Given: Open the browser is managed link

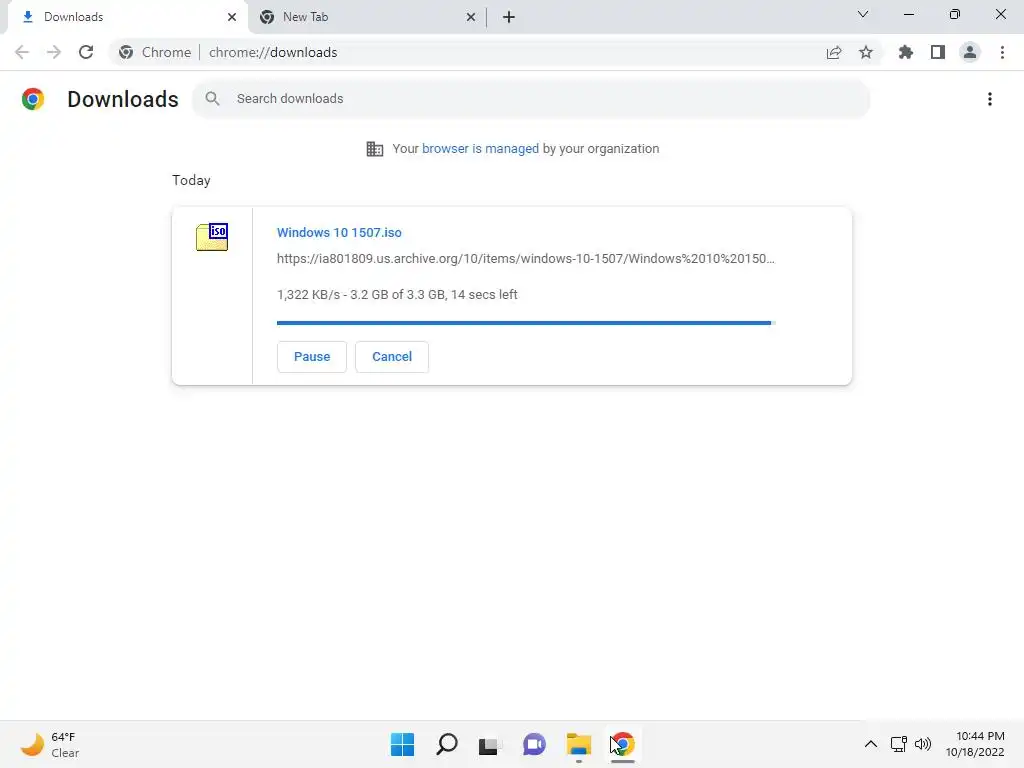Looking at the screenshot, I should tap(480, 149).
